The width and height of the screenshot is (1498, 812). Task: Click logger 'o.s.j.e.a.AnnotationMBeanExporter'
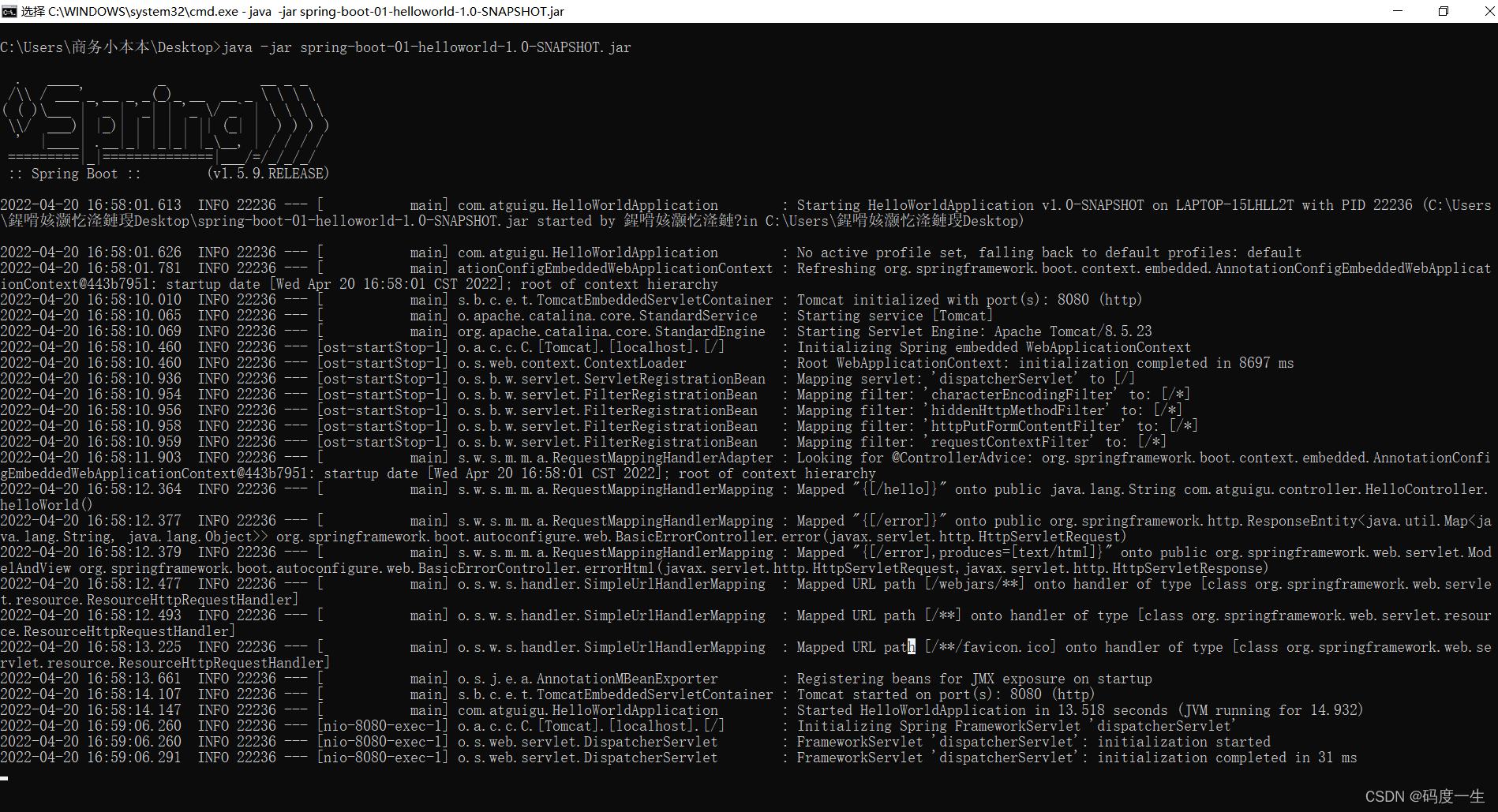tap(588, 679)
